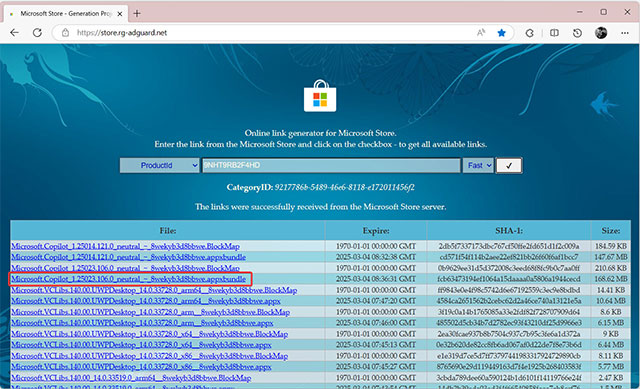Download VCLibs UWPDesktop 14.0.33728.0 arm64 appx link
This screenshot has width=640, height=389.
(x=146, y=301)
